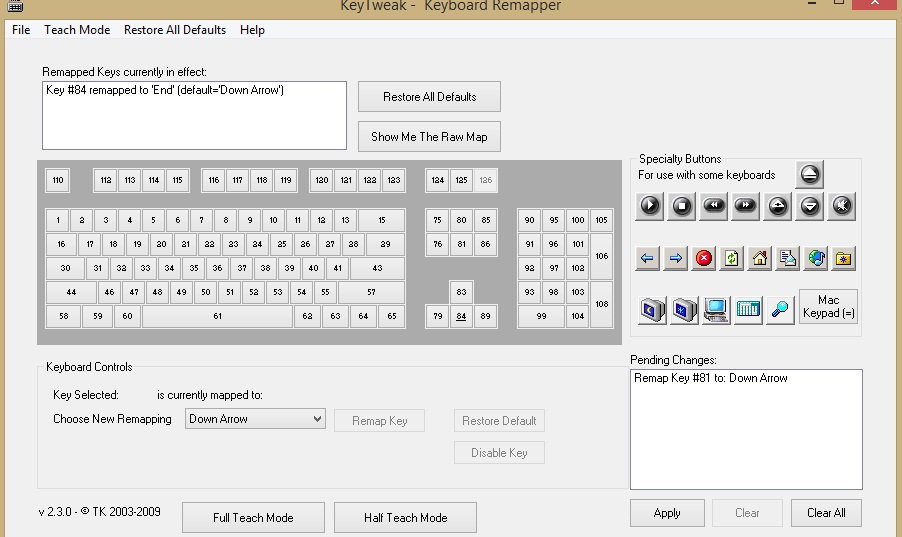Select key 126 in the top row
This screenshot has width=902, height=537.
pyautogui.click(x=486, y=180)
